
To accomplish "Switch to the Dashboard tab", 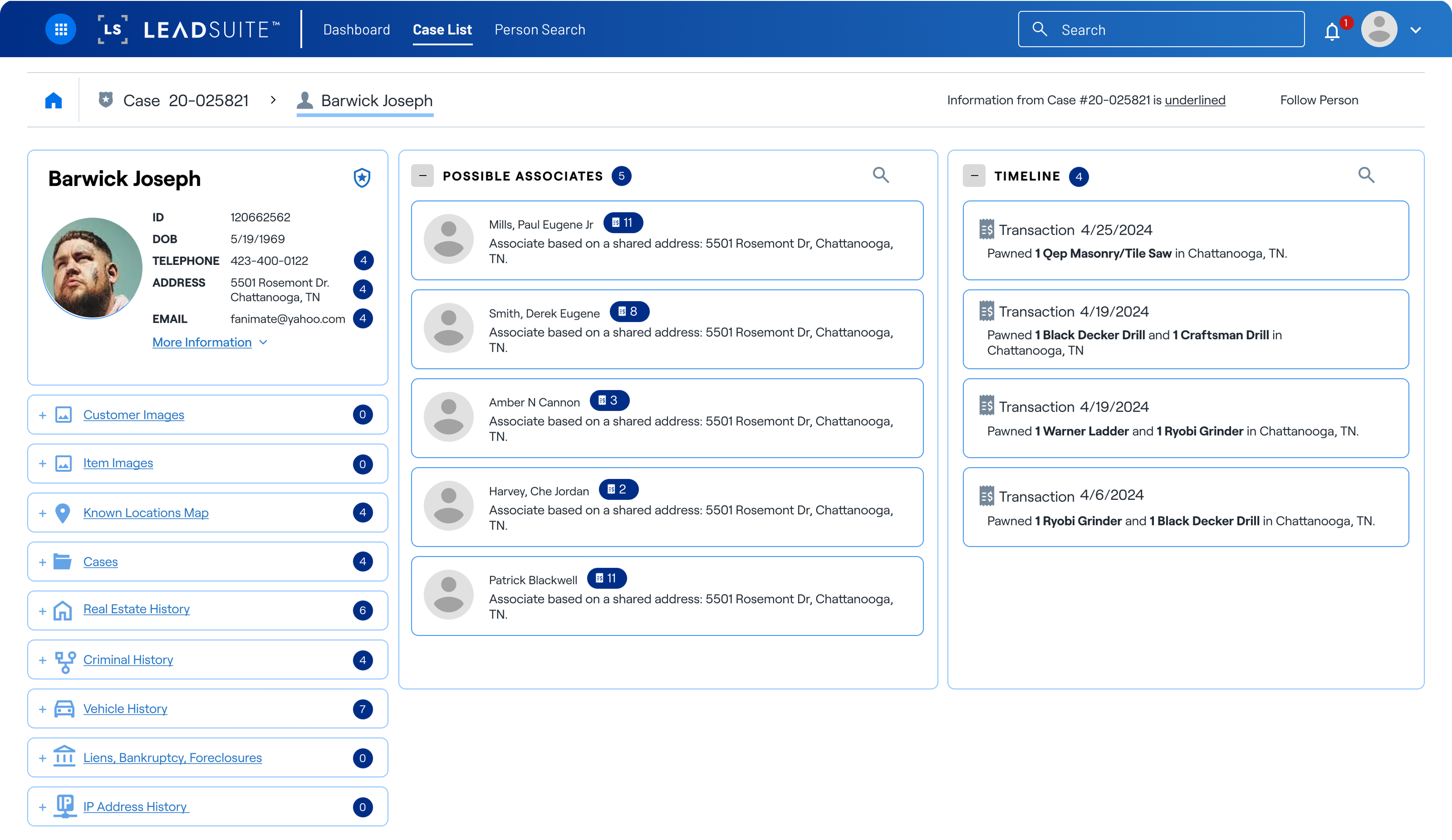I will (356, 29).
